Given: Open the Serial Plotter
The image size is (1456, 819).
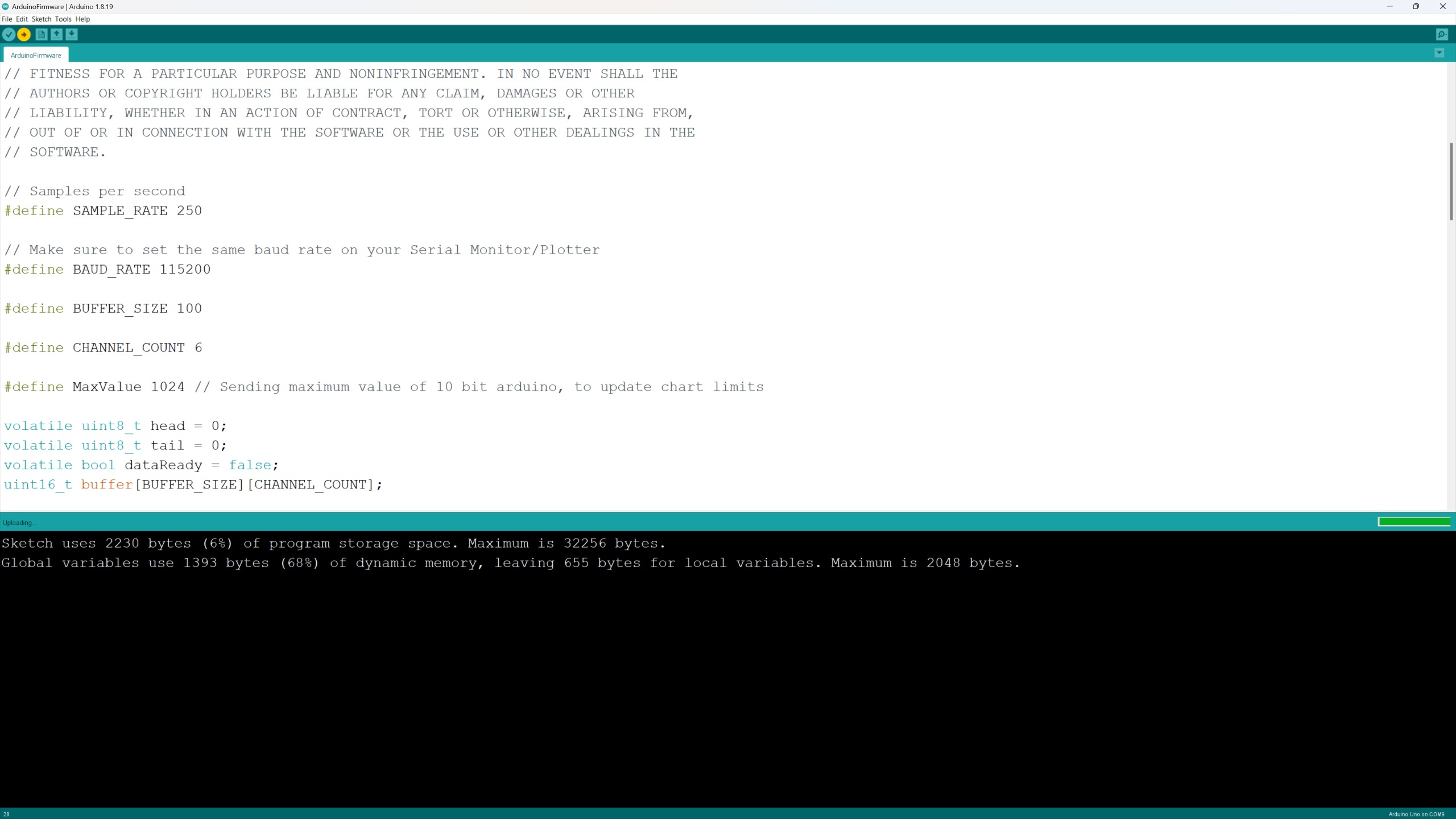Looking at the screenshot, I should [x=63, y=19].
